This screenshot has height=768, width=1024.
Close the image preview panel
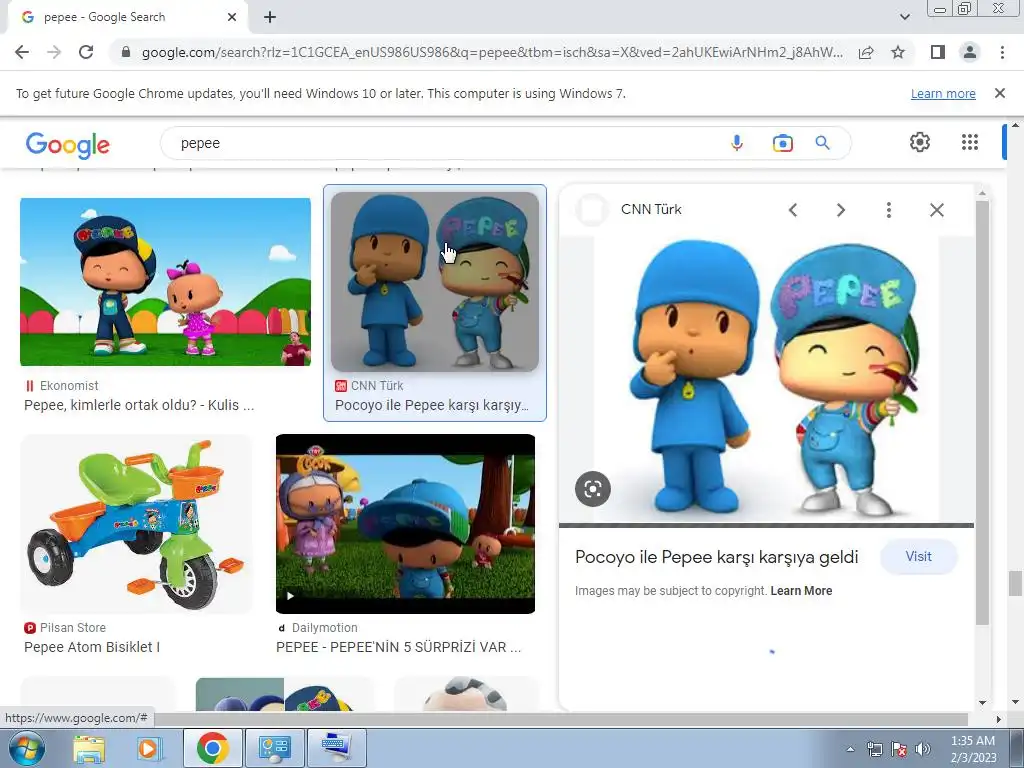(x=936, y=210)
